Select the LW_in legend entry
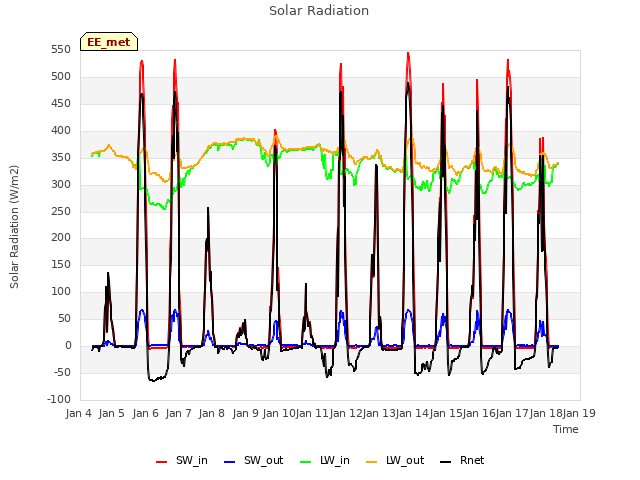Image resolution: width=640 pixels, height=480 pixels. click(x=325, y=460)
